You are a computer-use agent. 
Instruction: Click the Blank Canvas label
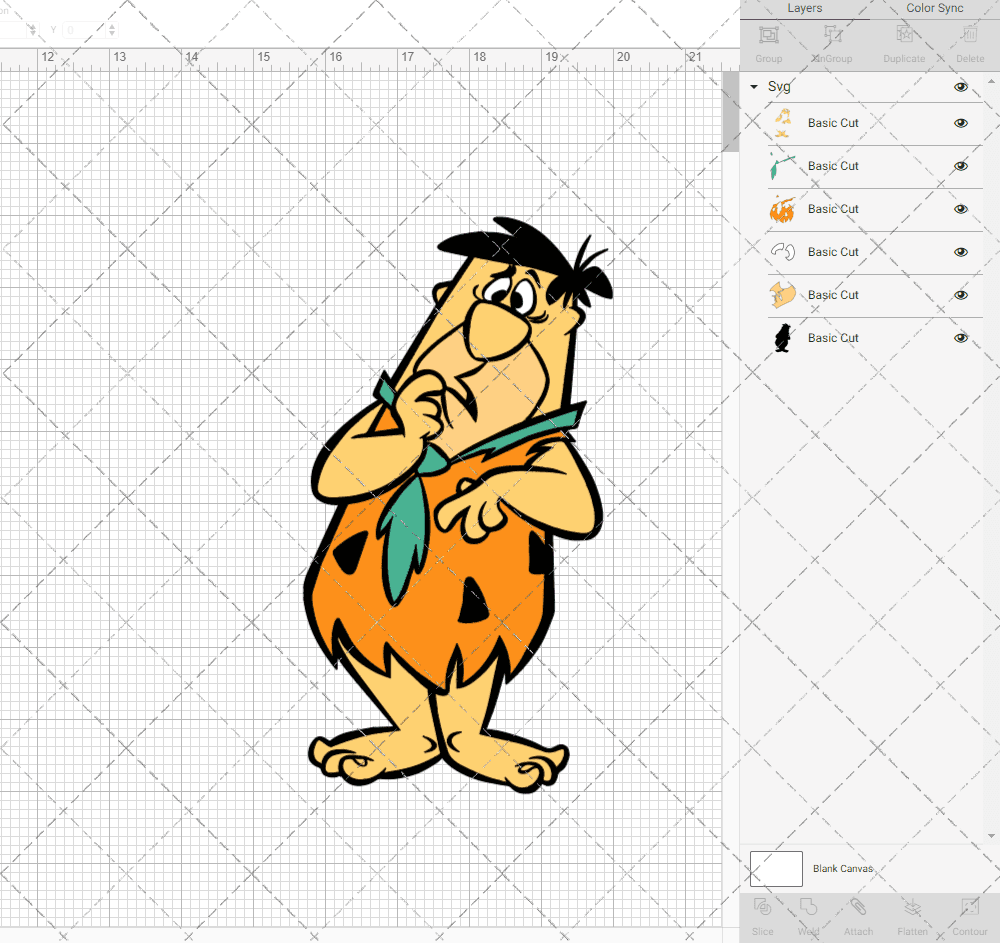point(842,868)
